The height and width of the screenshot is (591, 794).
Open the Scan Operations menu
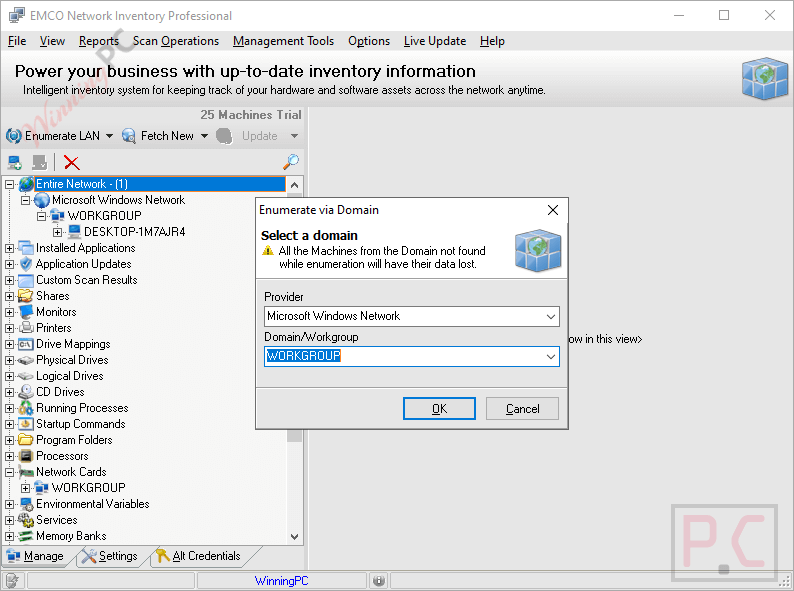tap(176, 41)
